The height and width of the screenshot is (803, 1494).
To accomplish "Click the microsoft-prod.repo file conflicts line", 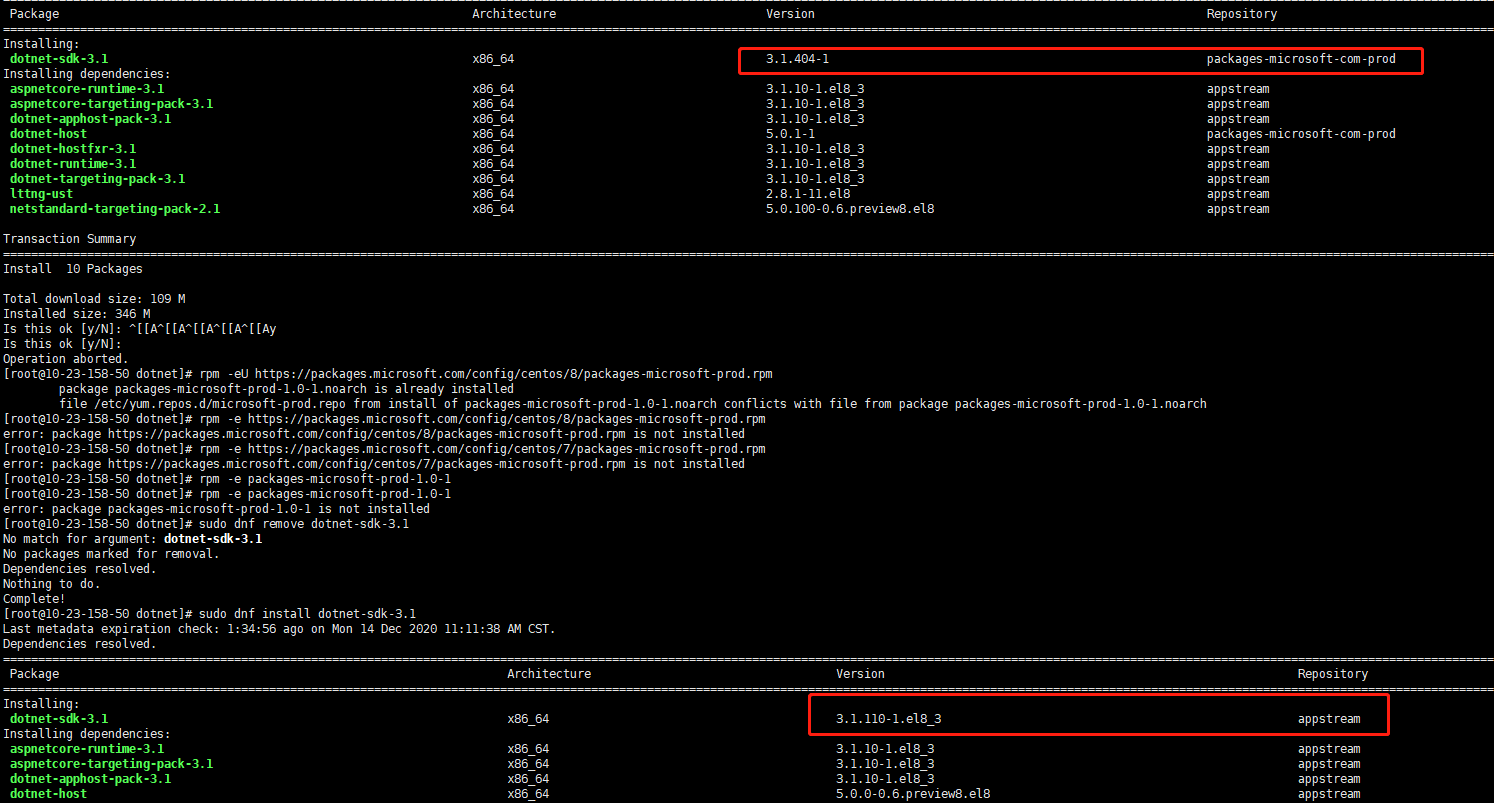I will coord(633,404).
